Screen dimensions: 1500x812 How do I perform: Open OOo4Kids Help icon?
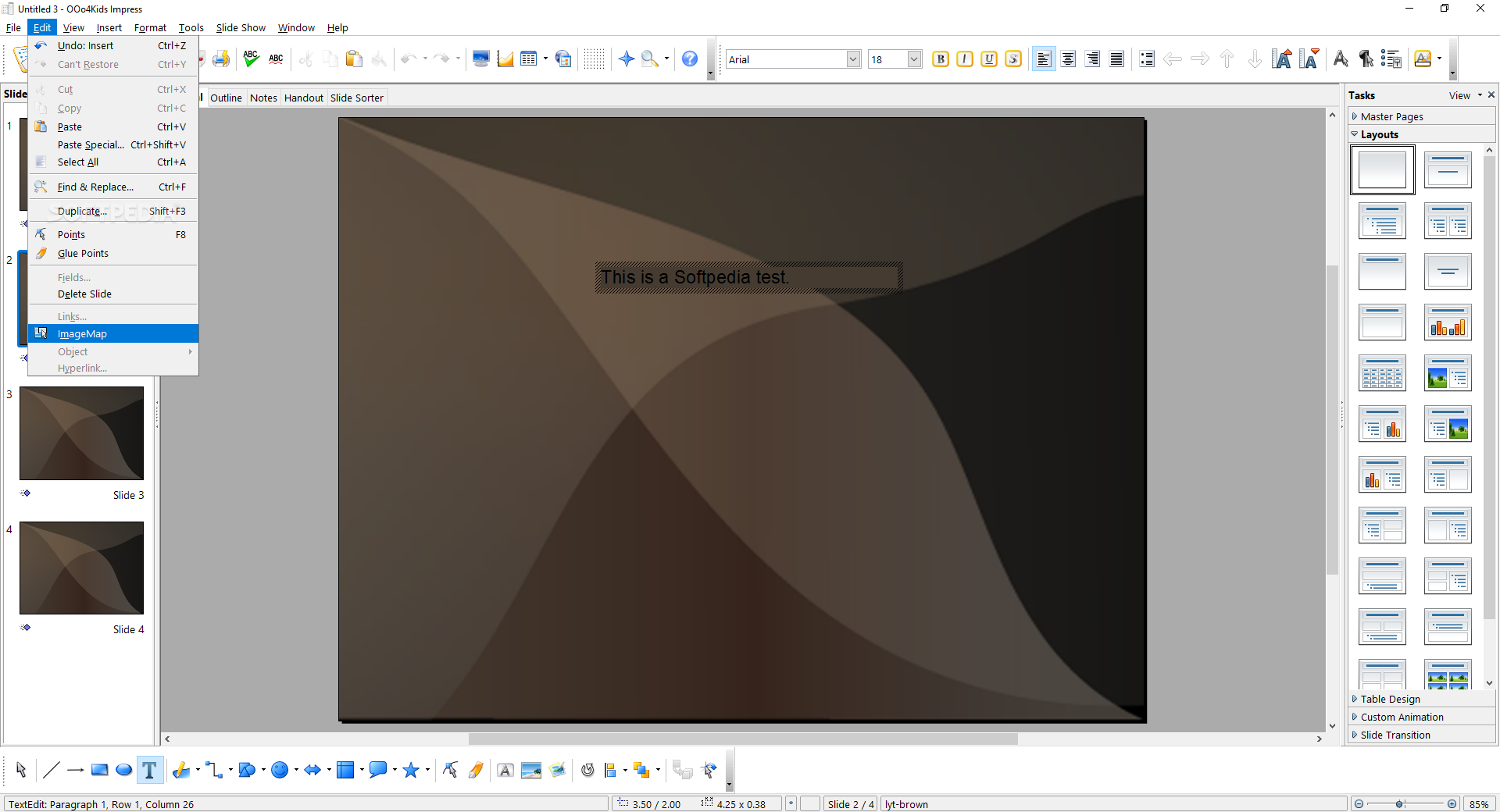690,59
